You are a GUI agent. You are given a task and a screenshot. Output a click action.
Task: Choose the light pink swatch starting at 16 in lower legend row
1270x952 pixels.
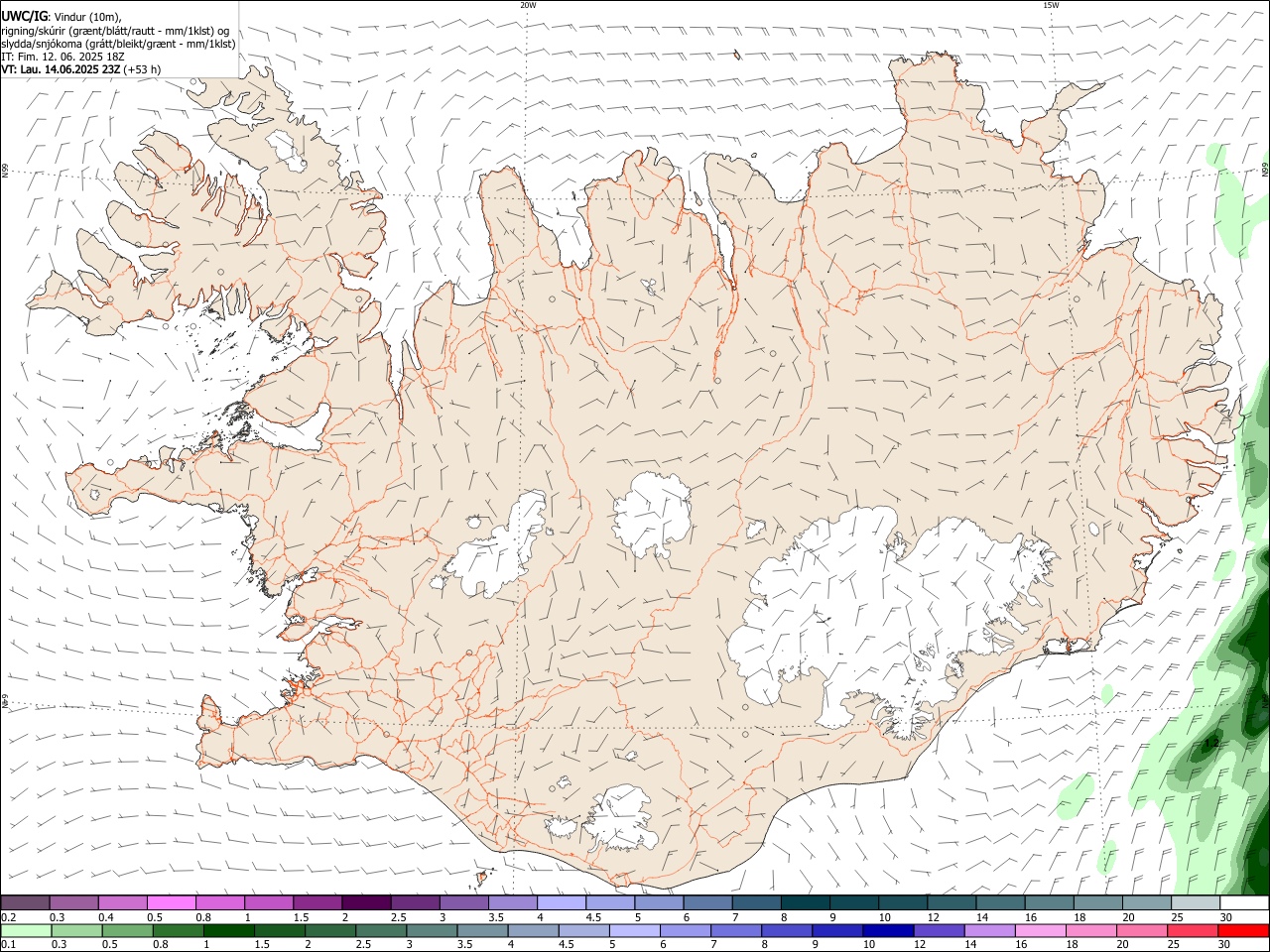pyautogui.click(x=1041, y=930)
